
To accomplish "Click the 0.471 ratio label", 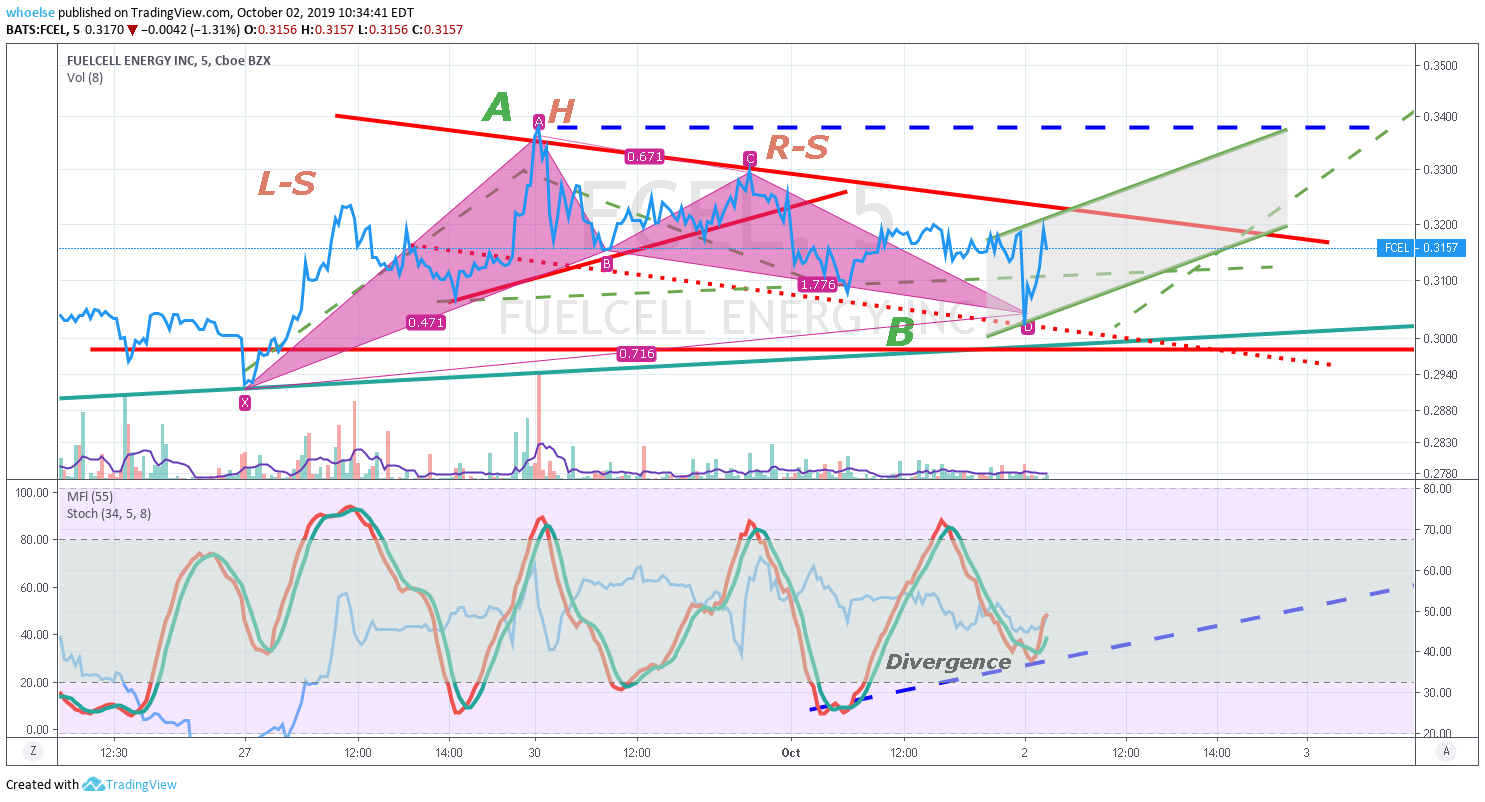I will click(425, 322).
